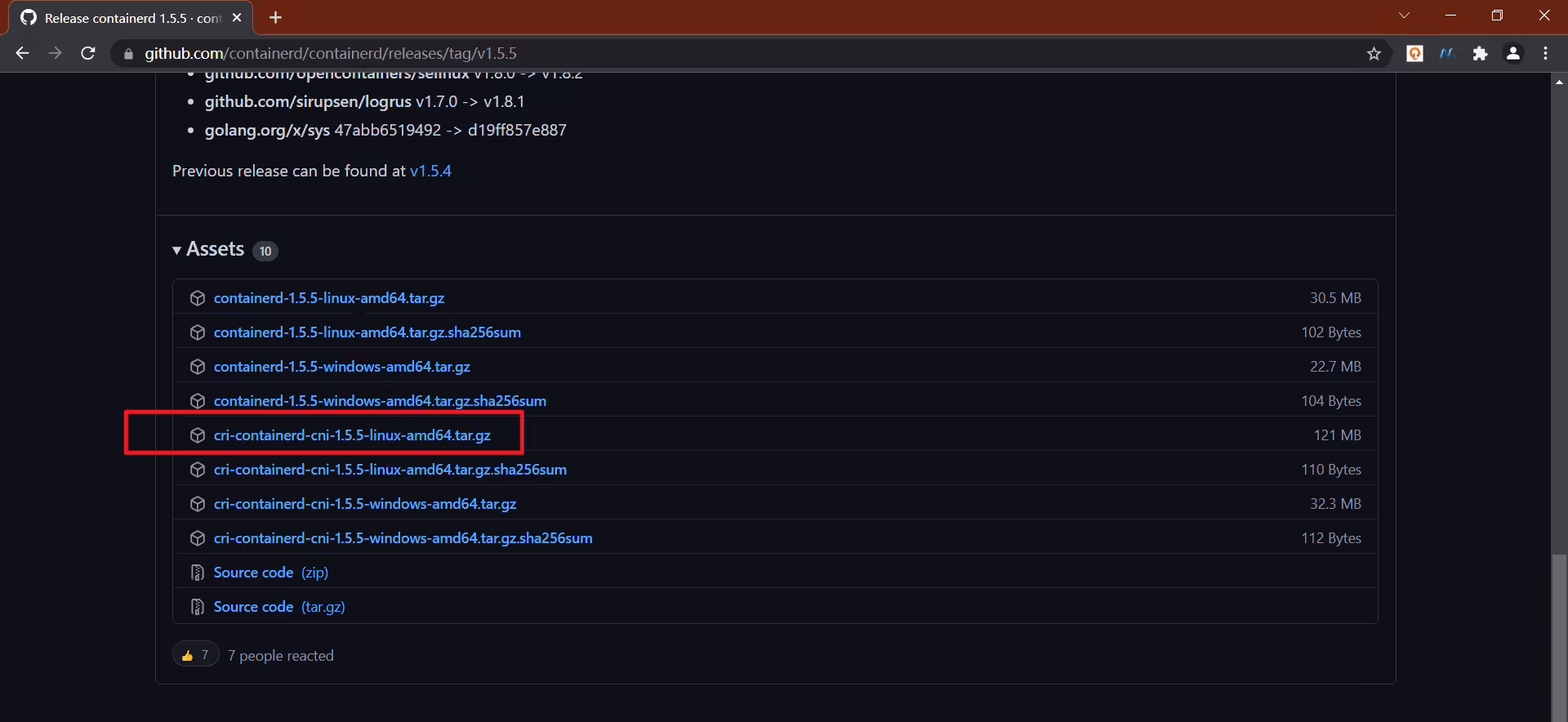This screenshot has width=1568, height=722.
Task: Click the page vertical scrollbar thumb
Action: point(1559,637)
